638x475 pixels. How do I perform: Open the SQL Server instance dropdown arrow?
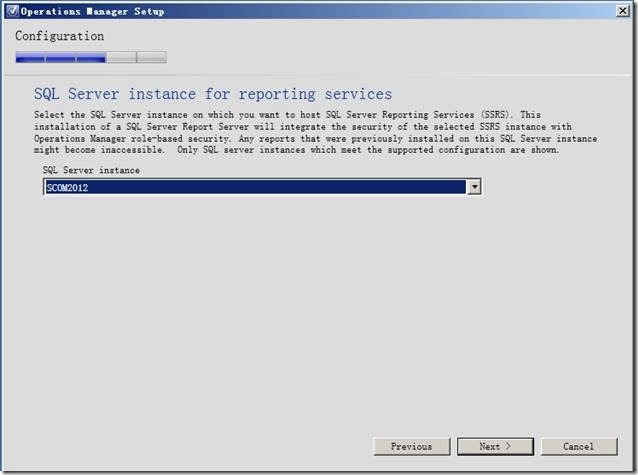pyautogui.click(x=474, y=187)
